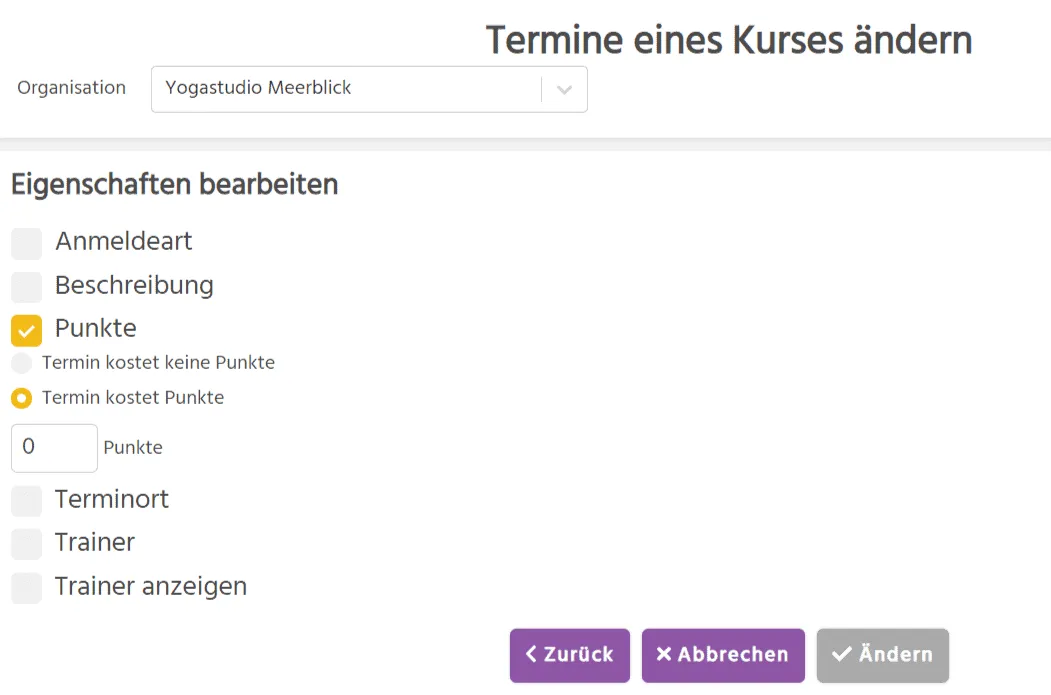The image size is (1051, 695).
Task: Select Termin kostet keine Punkte option
Action: (x=21, y=362)
